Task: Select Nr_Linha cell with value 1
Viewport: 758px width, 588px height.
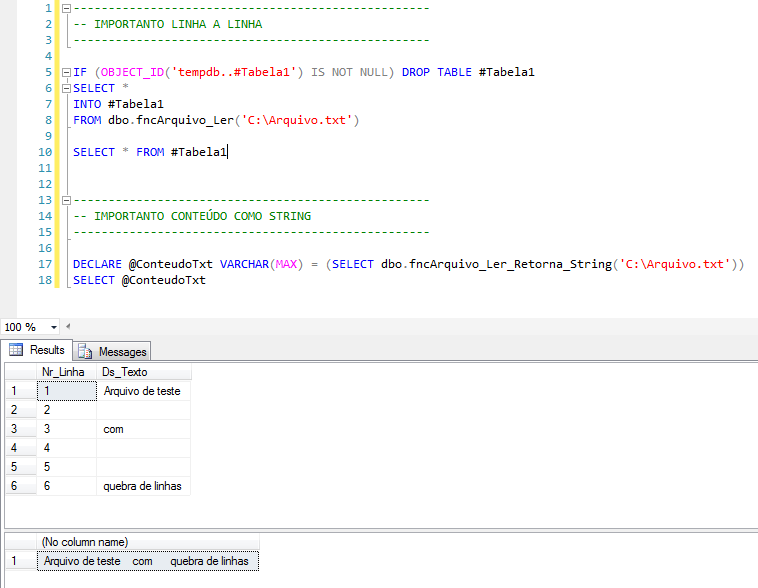Action: [x=67, y=391]
